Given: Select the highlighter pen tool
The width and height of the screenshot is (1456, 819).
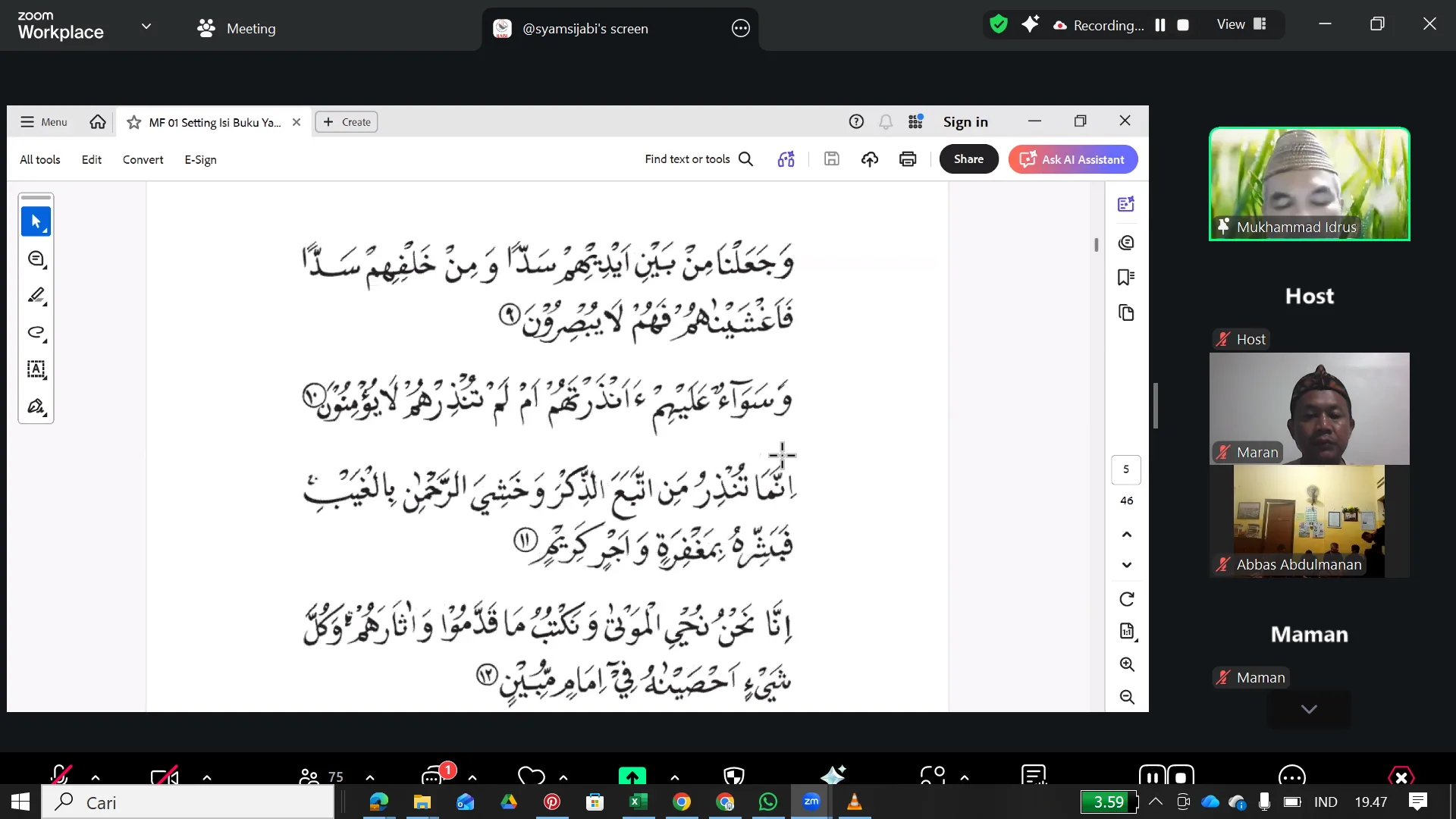Looking at the screenshot, I should [36, 296].
